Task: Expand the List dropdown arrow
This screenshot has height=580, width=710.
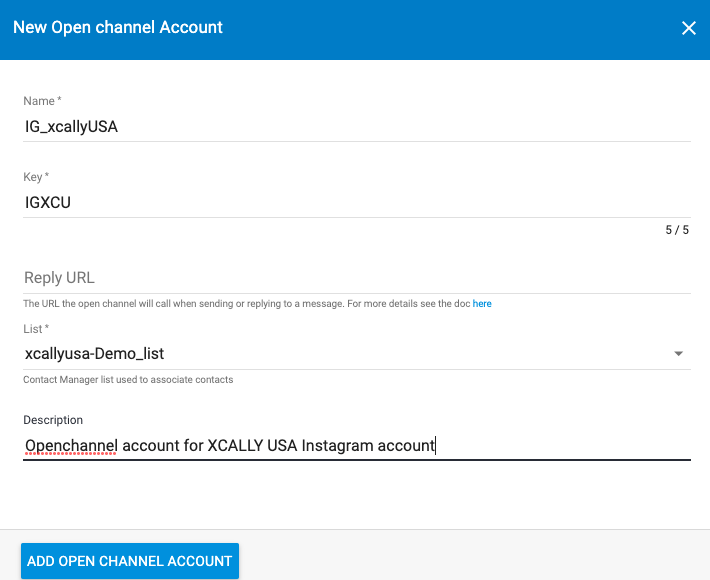Action: click(678, 354)
